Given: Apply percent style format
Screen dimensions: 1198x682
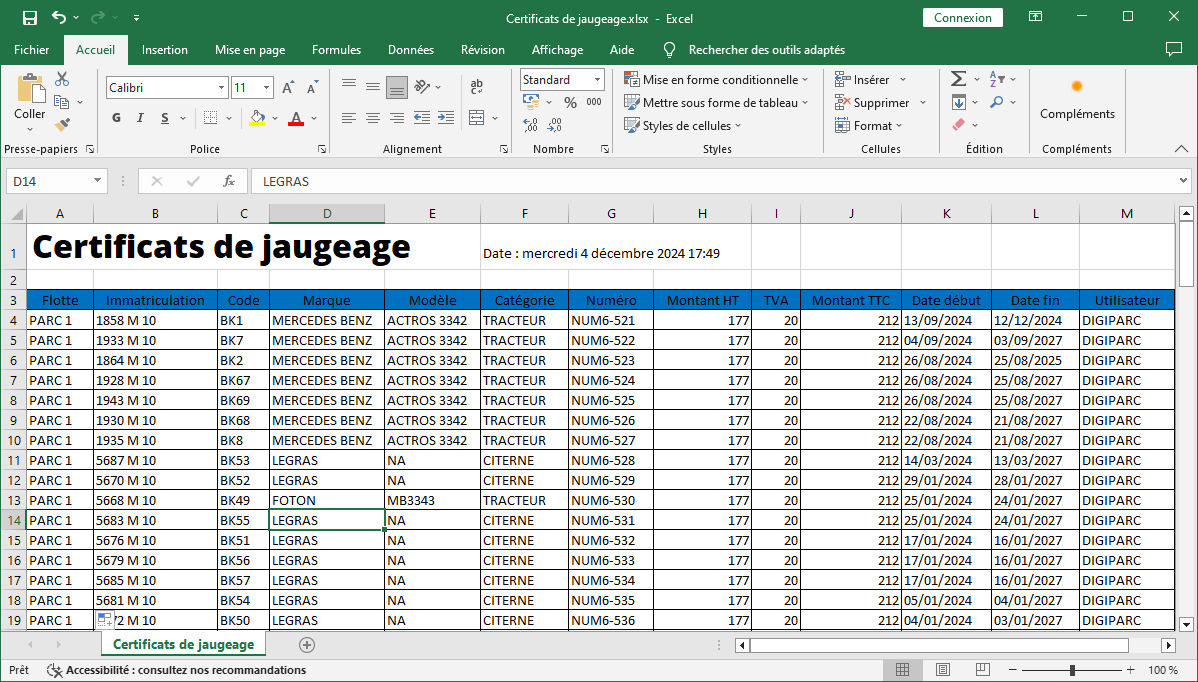Looking at the screenshot, I should tap(571, 102).
